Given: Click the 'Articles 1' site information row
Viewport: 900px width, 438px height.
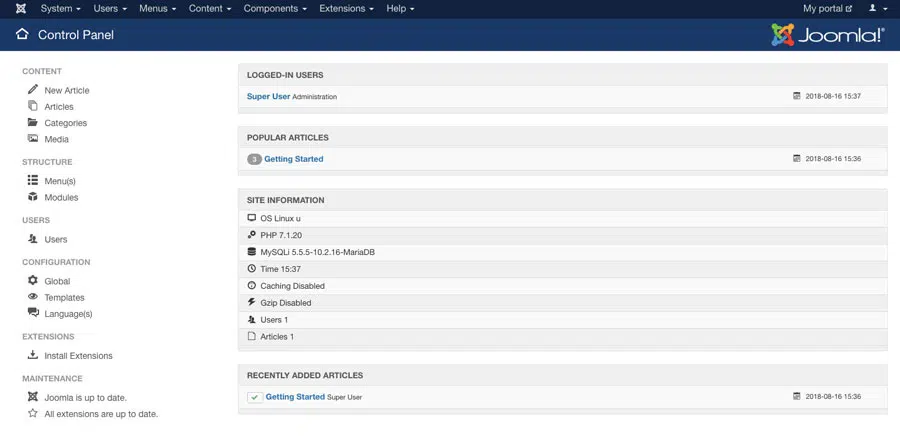Looking at the screenshot, I should (x=562, y=336).
